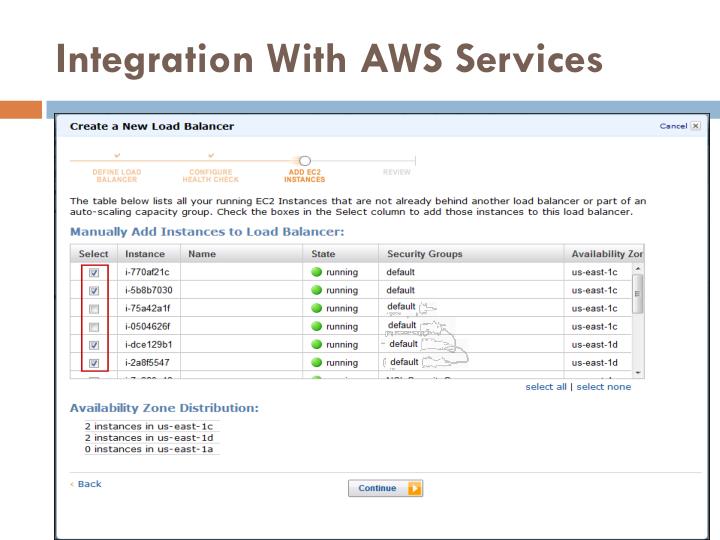
Task: Select the Add EC2 Instances step
Action: coord(304,175)
